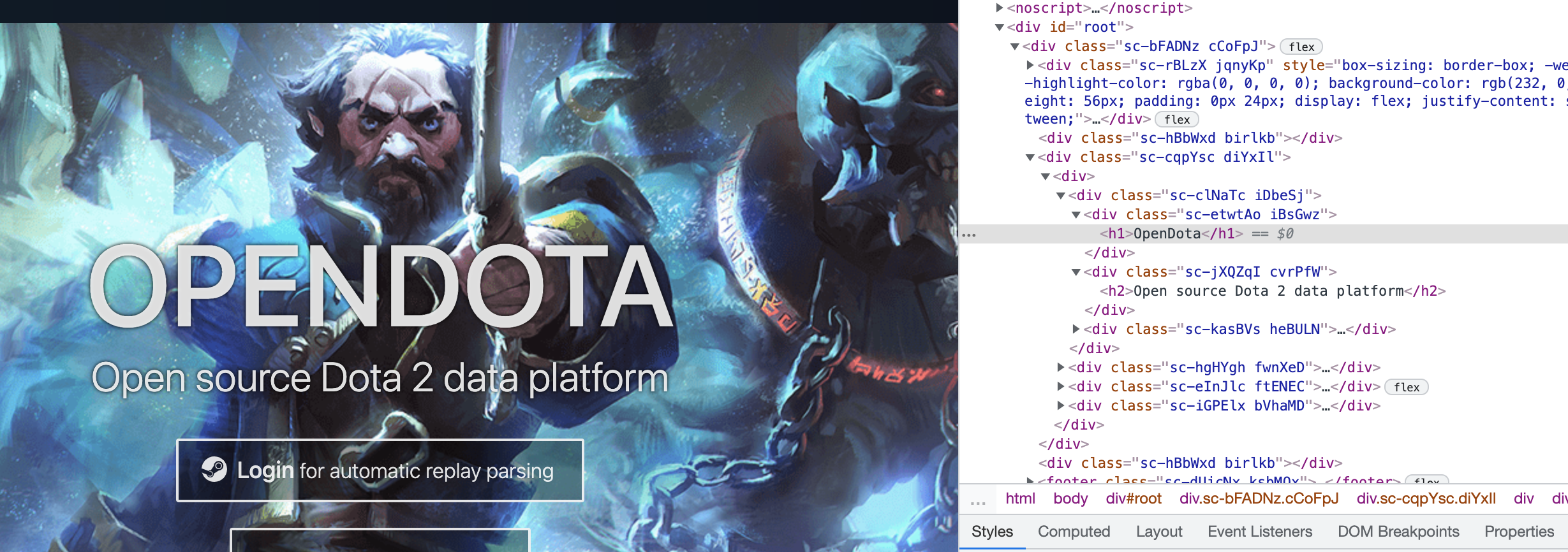This screenshot has height=552, width=1568.
Task: Switch to the Styles tab
Action: [x=992, y=532]
